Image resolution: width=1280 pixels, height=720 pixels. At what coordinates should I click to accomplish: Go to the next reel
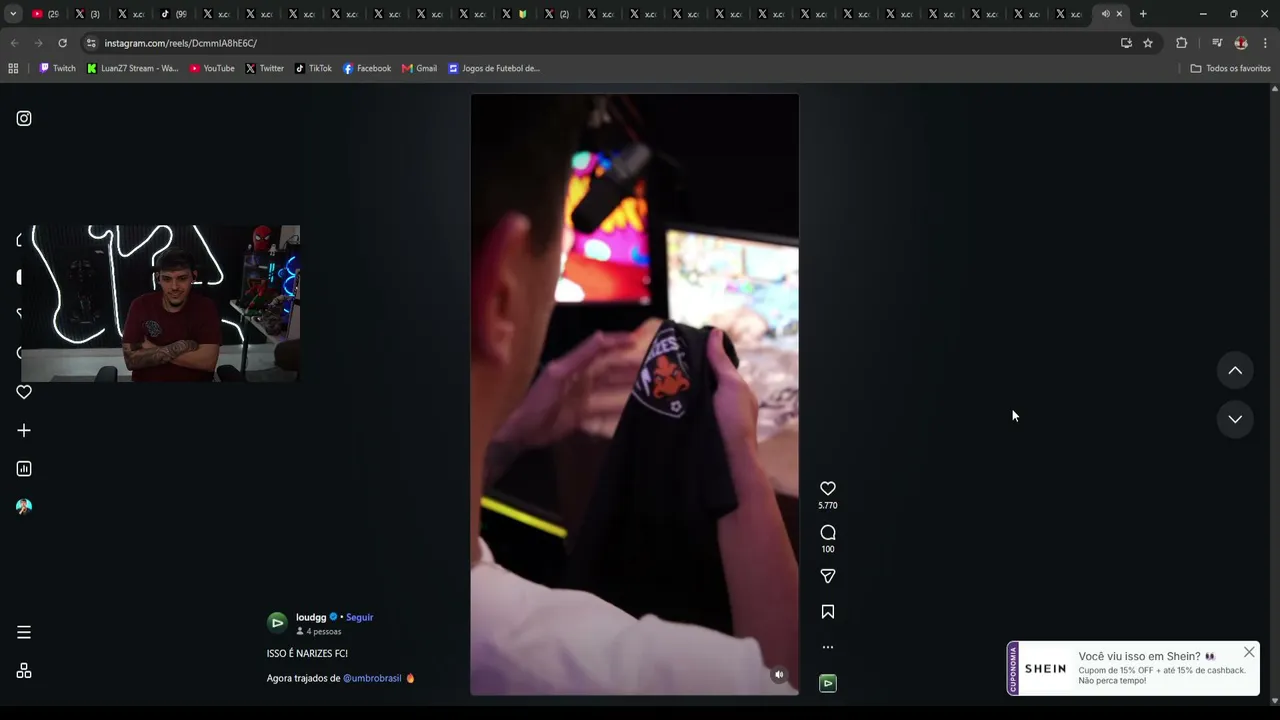click(x=1235, y=419)
